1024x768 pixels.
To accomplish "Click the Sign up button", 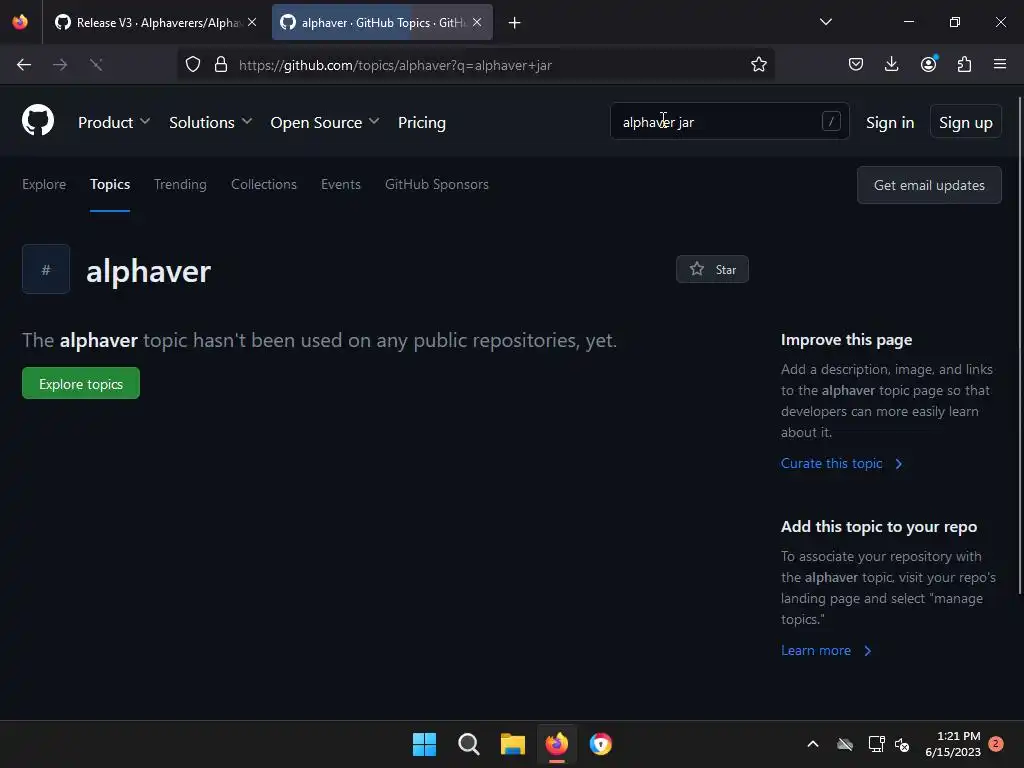I will tap(965, 121).
